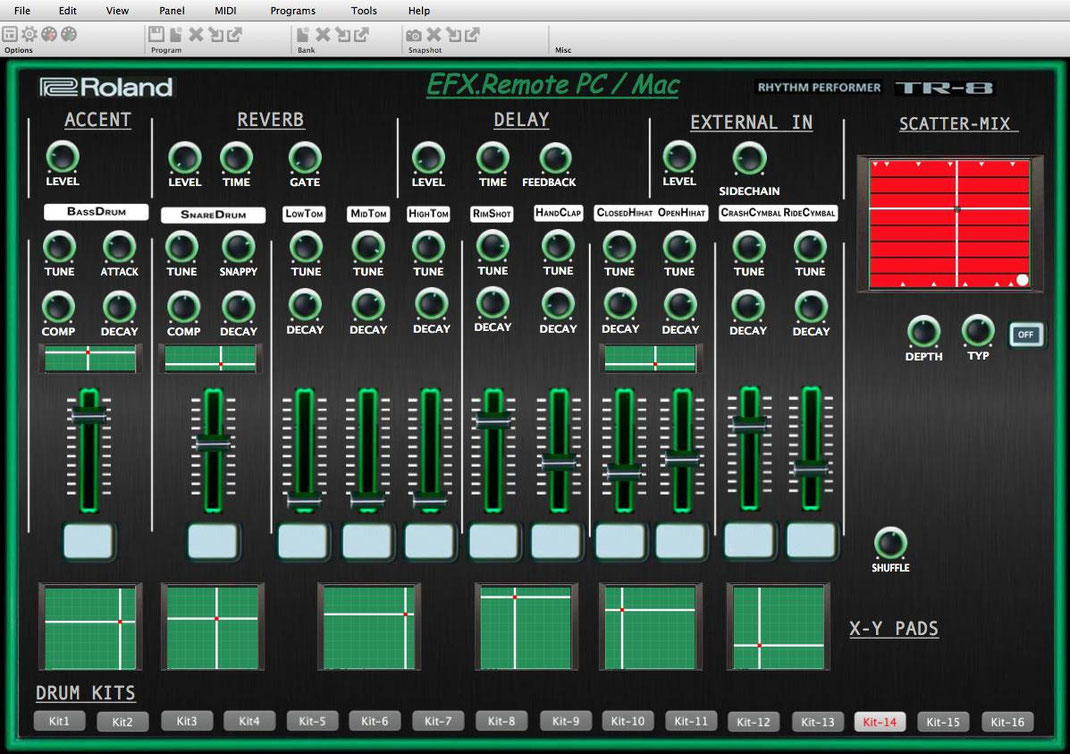Click the green MIDI connector icon in Options

pyautogui.click(x=69, y=34)
